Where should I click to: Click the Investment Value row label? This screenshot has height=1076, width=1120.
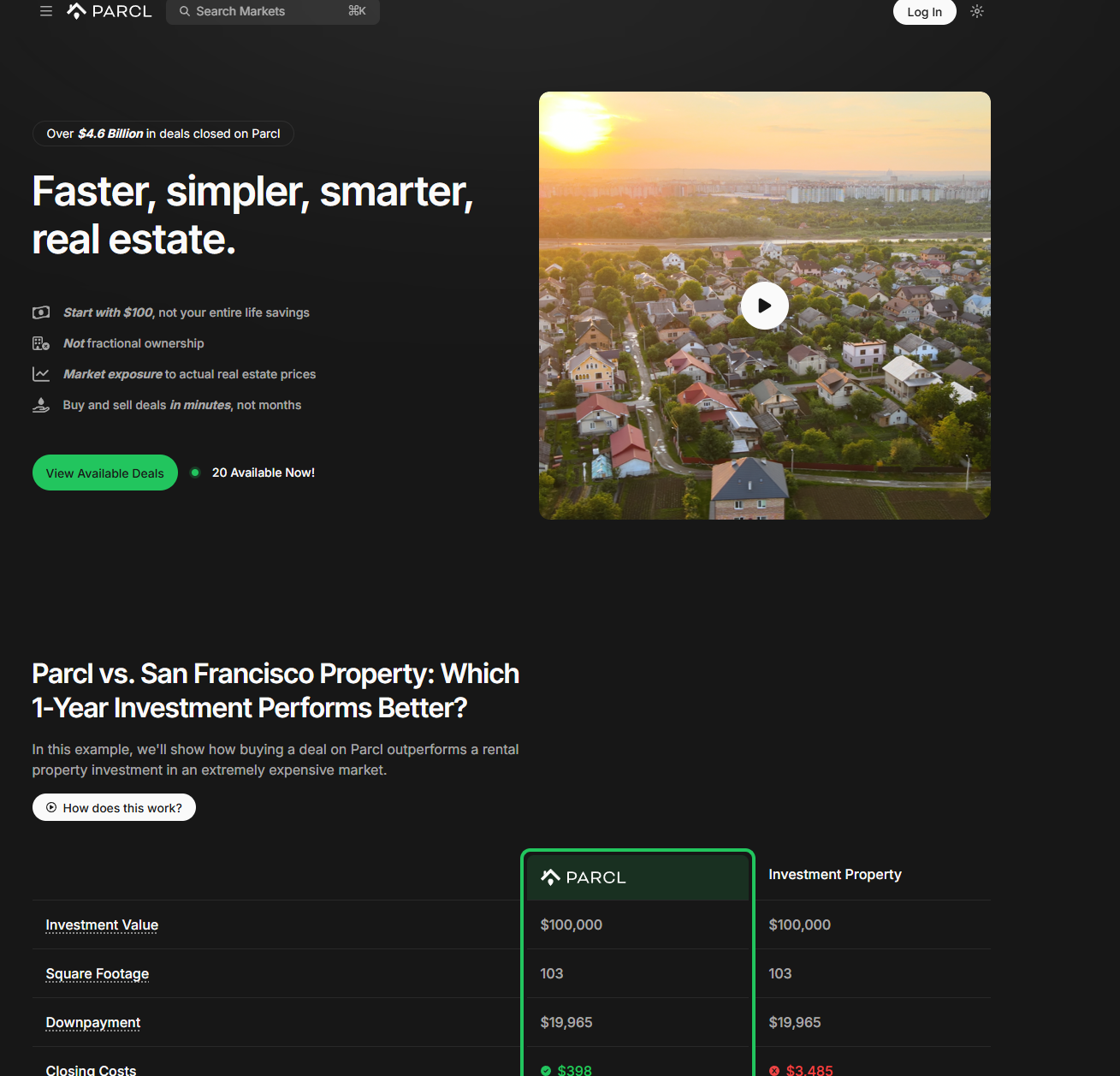pos(102,924)
